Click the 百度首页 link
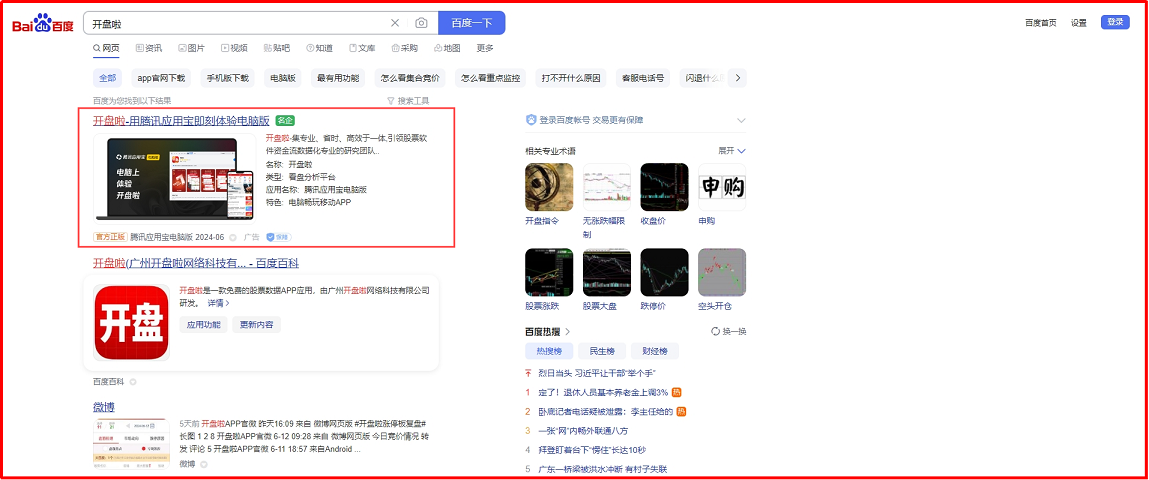This screenshot has height=480, width=1149. click(1041, 22)
